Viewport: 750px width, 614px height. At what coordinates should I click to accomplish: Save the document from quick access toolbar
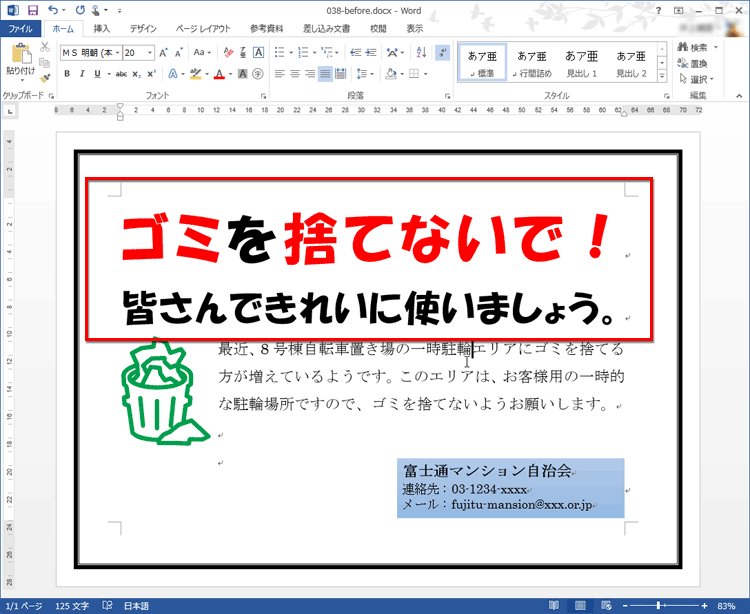pyautogui.click(x=33, y=10)
